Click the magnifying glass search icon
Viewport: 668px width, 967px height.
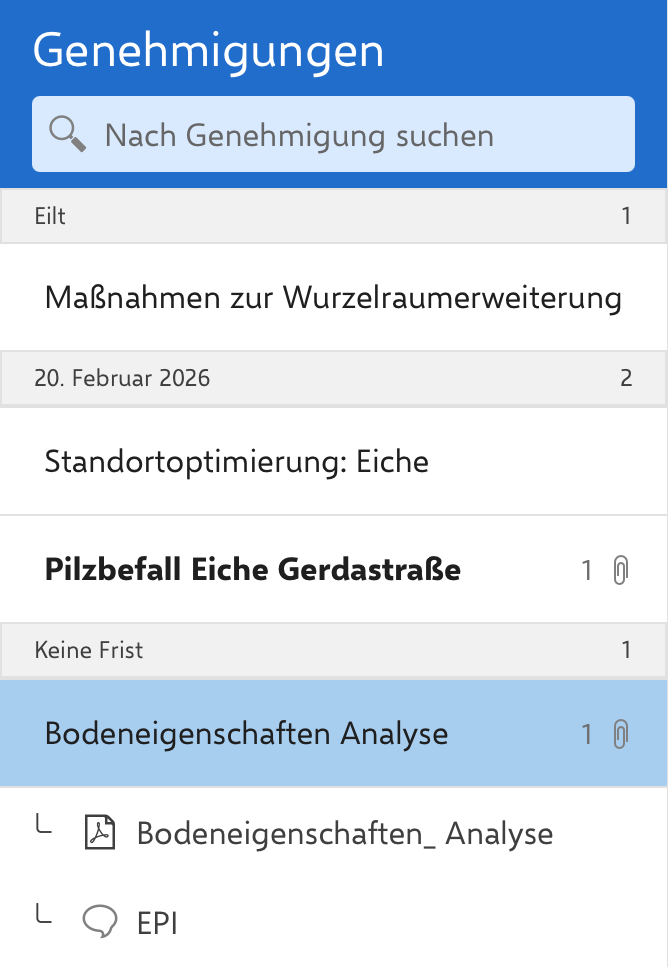coord(68,134)
